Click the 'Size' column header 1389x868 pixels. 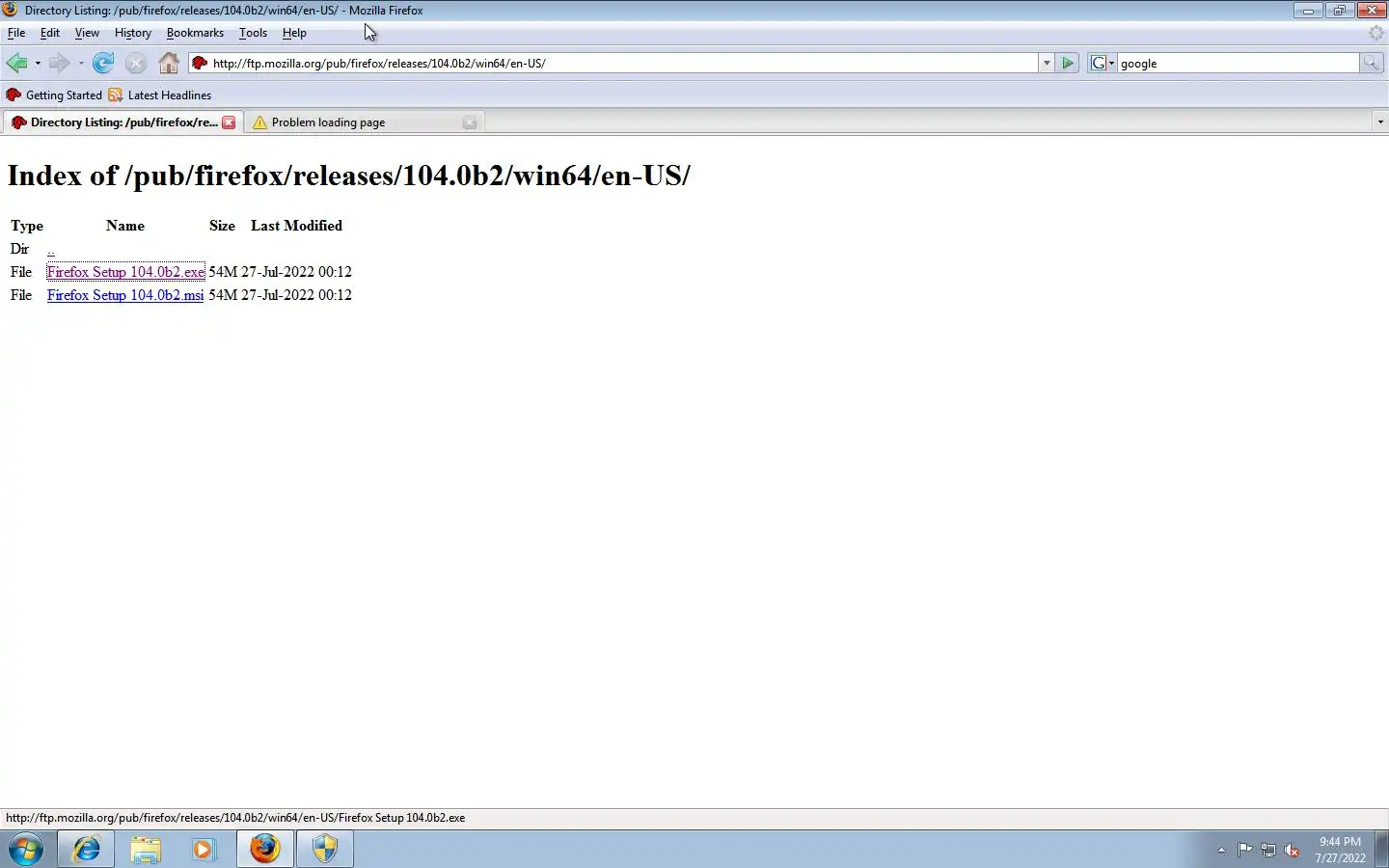coord(222,226)
